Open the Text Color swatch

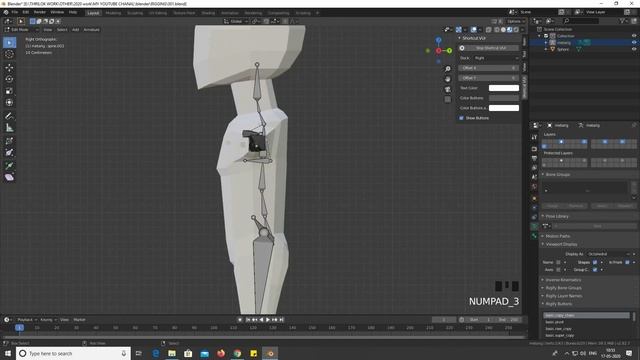[504, 88]
